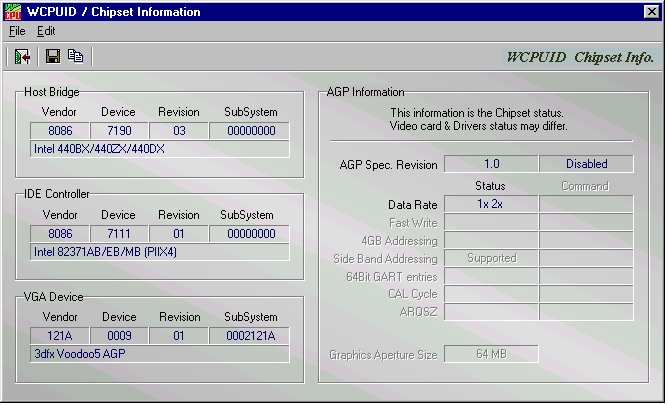The width and height of the screenshot is (668, 405).
Task: Click the save floppy disk icon
Action: 53,57
